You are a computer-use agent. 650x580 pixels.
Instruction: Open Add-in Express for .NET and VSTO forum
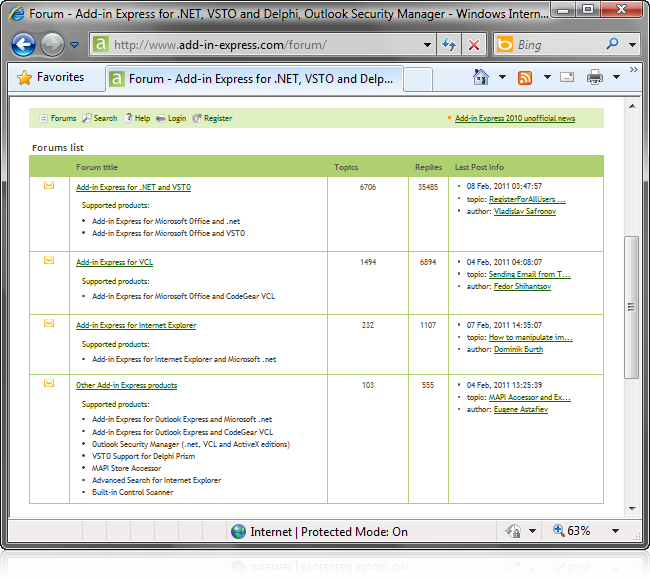pyautogui.click(x=133, y=187)
